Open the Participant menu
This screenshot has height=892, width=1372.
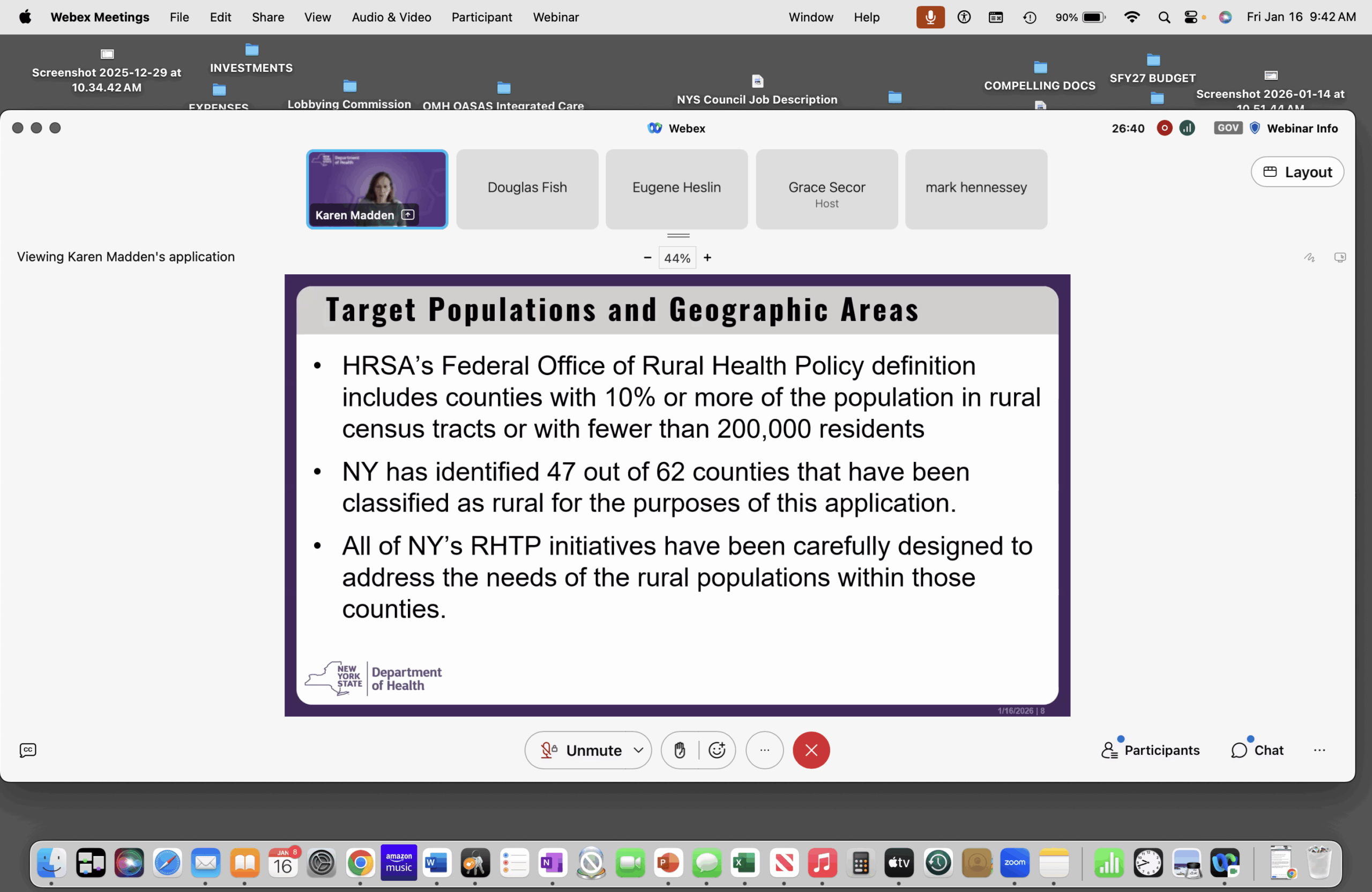[481, 17]
